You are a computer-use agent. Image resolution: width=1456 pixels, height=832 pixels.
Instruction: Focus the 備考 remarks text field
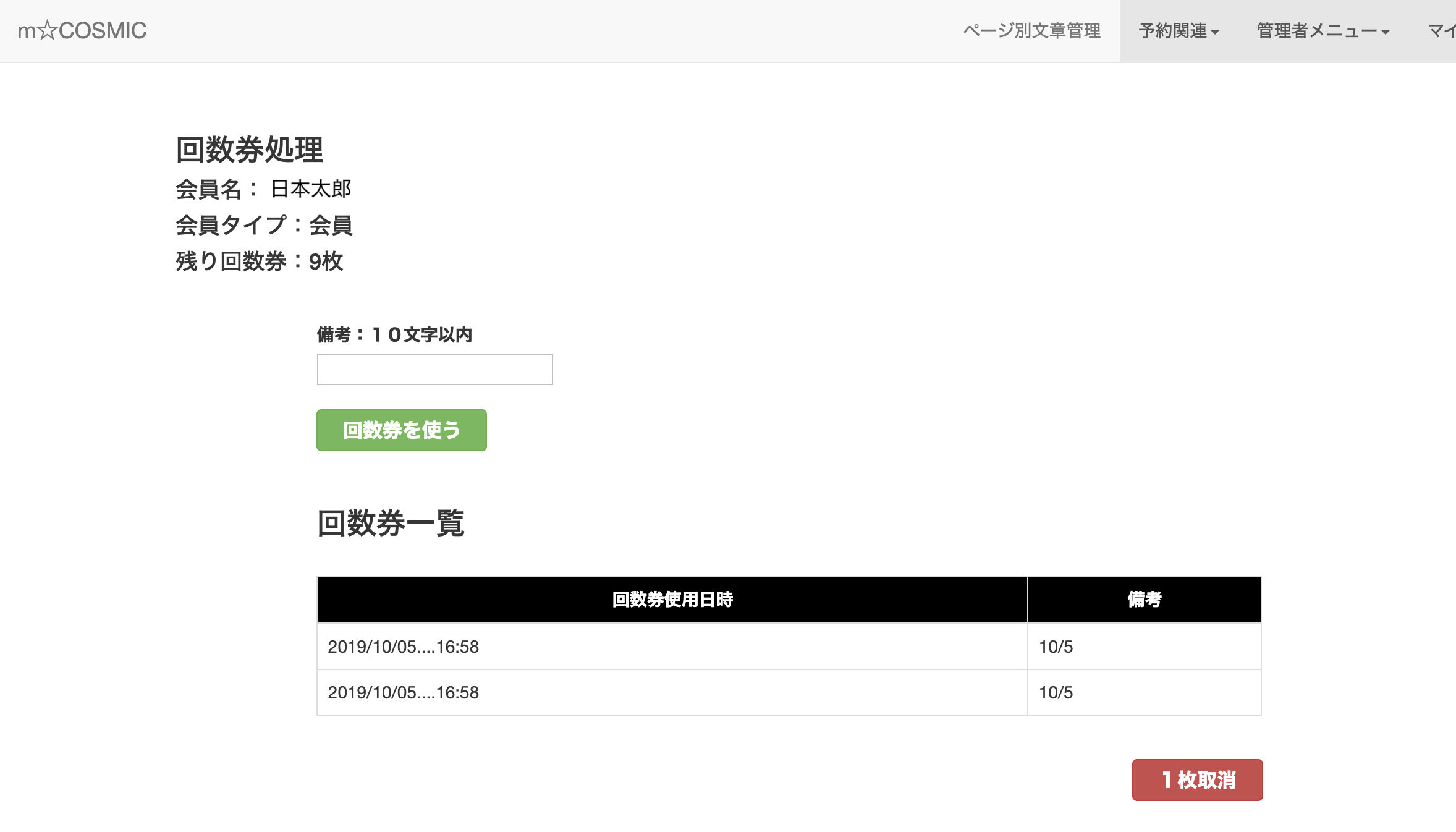point(434,370)
